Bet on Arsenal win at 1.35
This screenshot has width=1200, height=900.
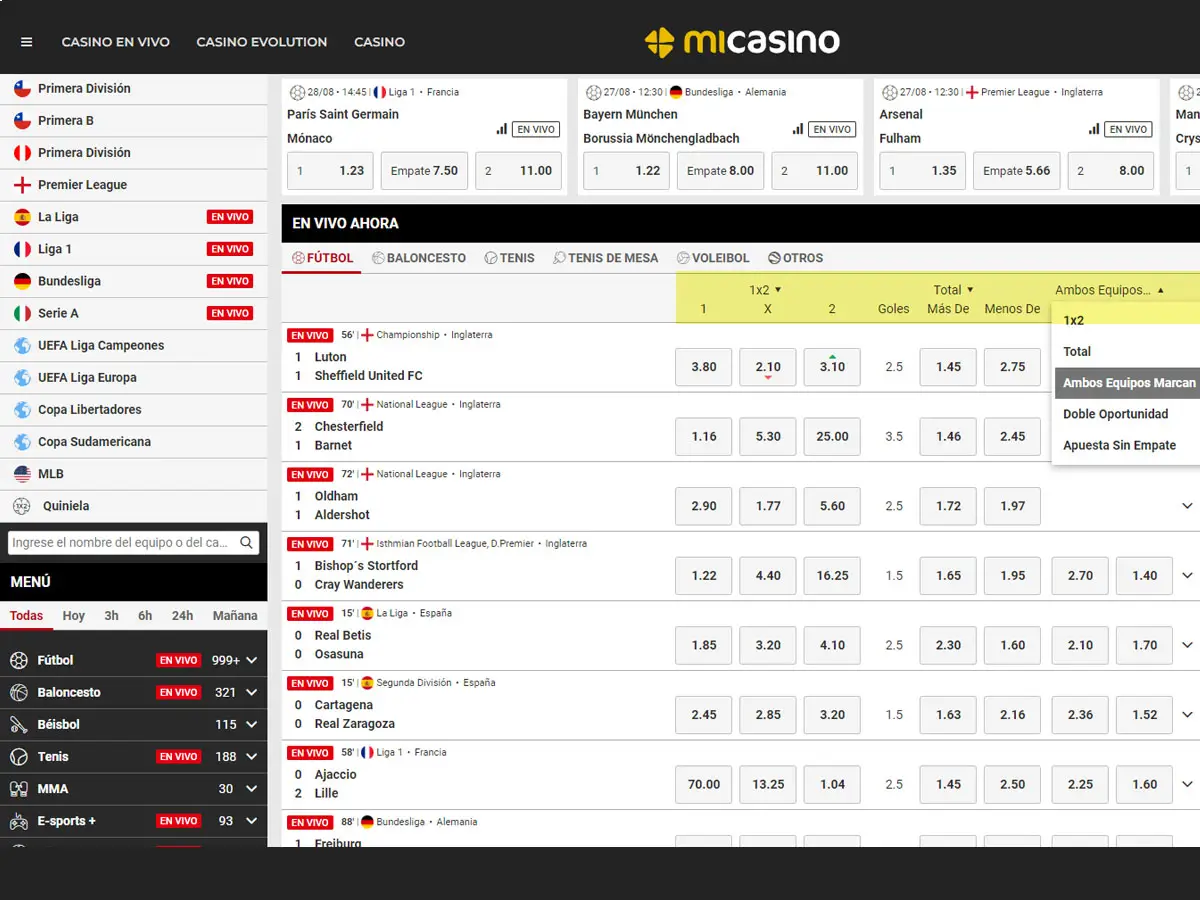tap(922, 171)
